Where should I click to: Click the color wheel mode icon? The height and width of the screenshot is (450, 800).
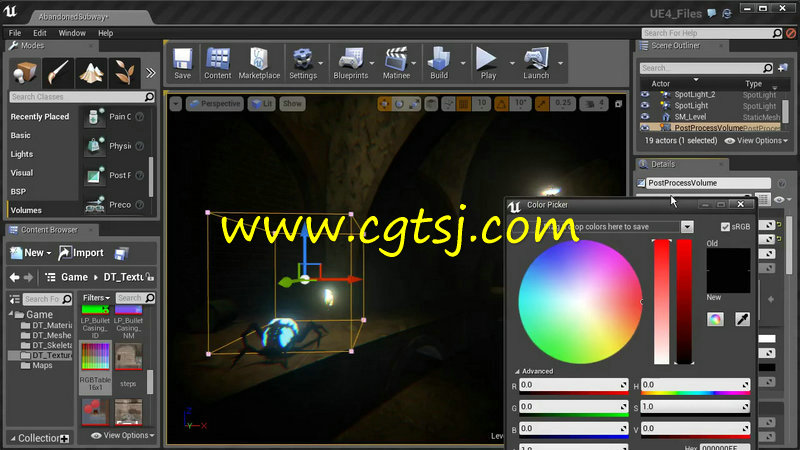(715, 319)
